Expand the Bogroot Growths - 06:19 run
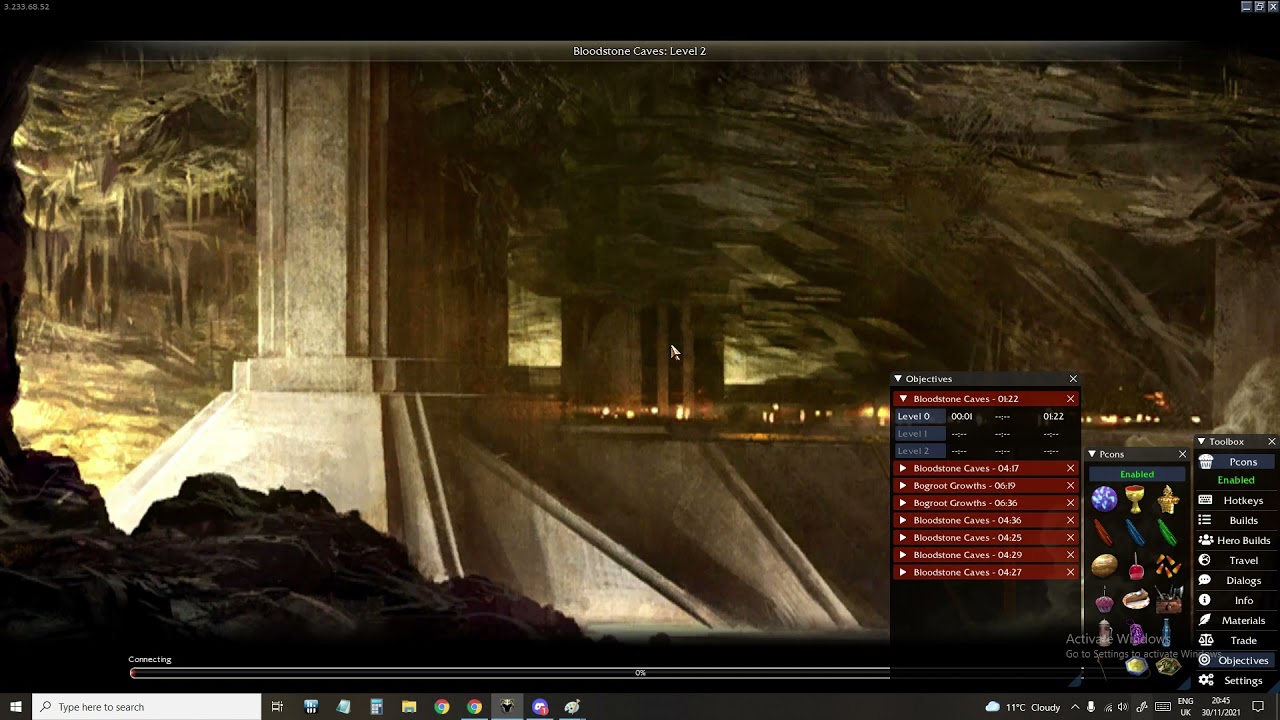Viewport: 1280px width, 720px height. (903, 486)
